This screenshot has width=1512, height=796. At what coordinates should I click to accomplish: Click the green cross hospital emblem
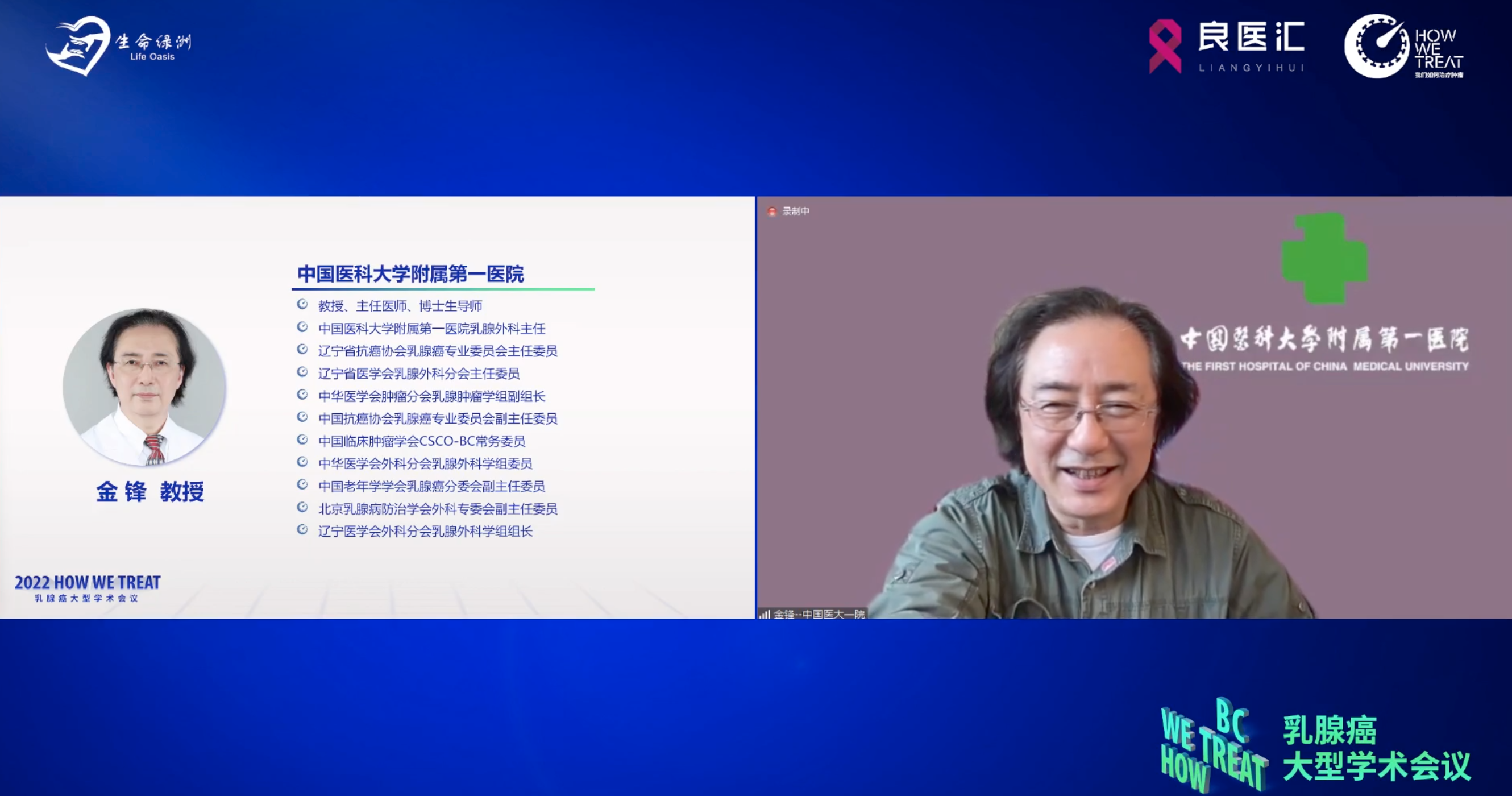coord(1324,258)
